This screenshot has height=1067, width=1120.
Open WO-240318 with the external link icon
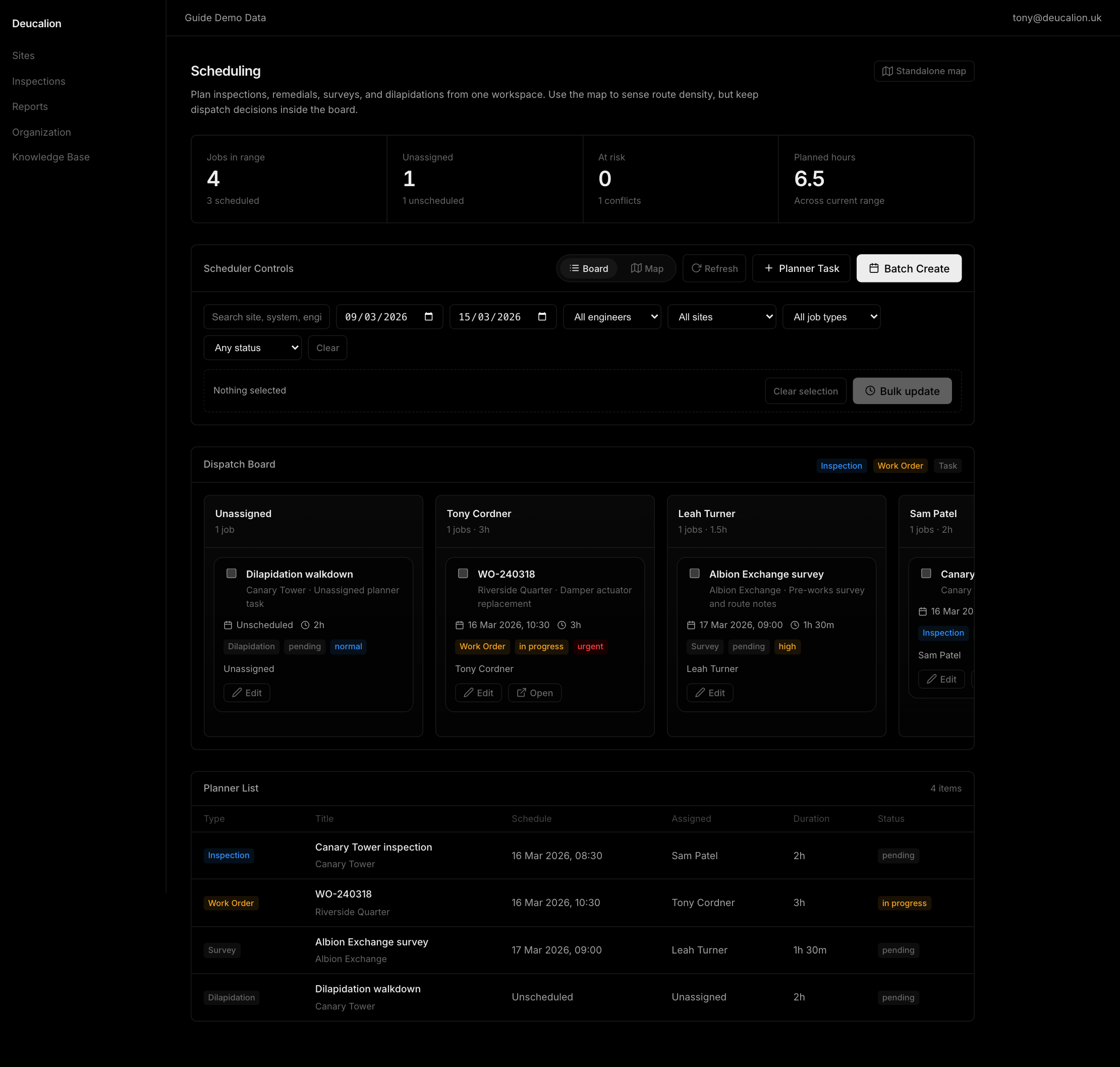pos(522,693)
